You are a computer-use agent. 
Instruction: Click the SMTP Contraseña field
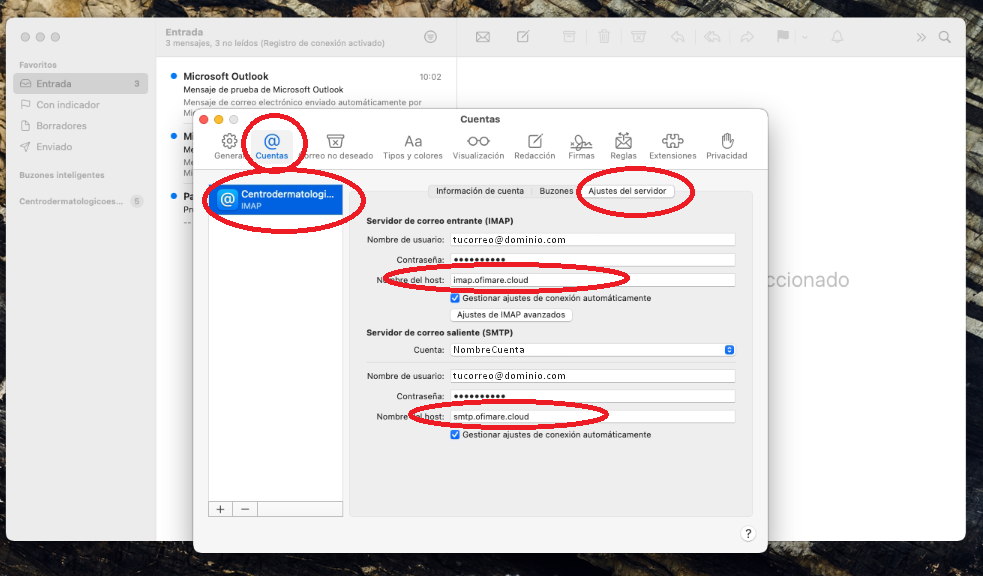coord(592,396)
